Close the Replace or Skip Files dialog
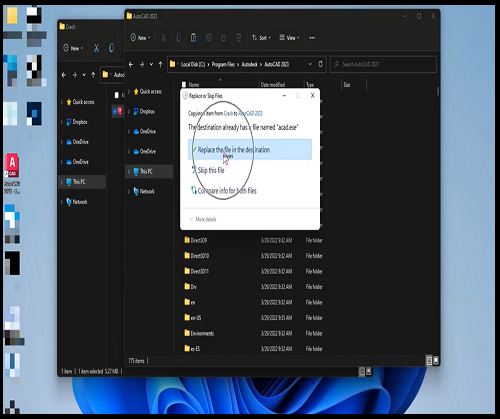This screenshot has height=419, width=500. tap(313, 96)
